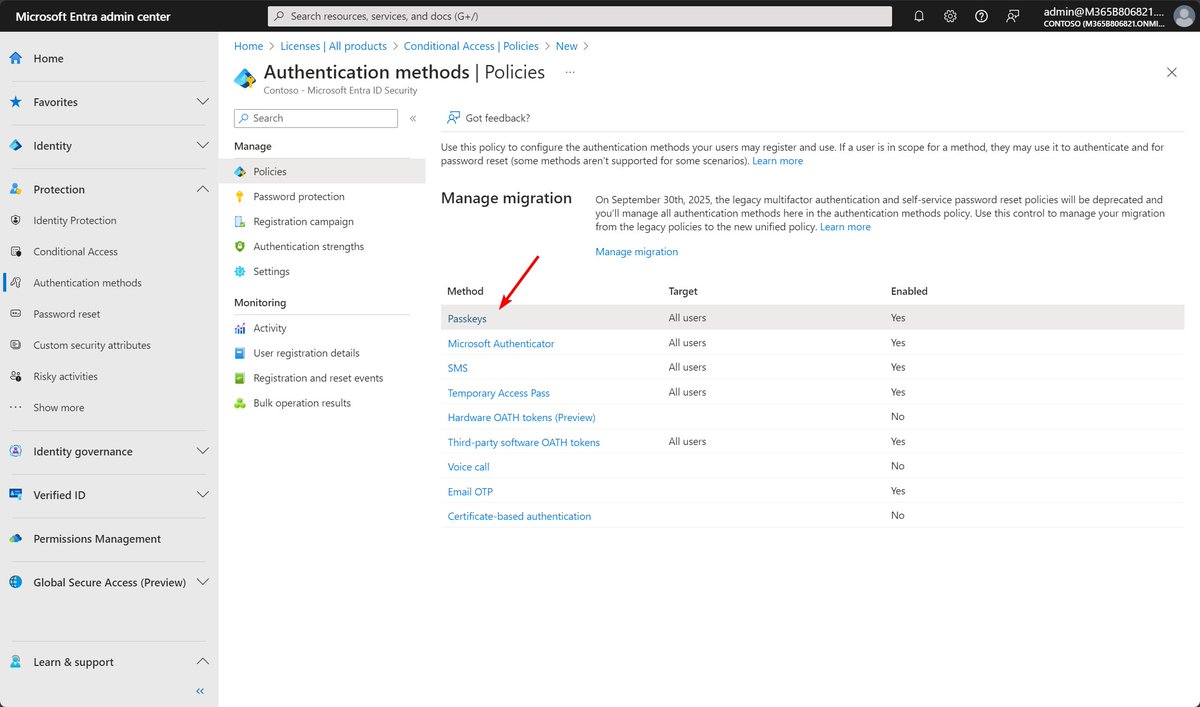
Task: Collapse the Learn & support chevron
Action: click(203, 662)
